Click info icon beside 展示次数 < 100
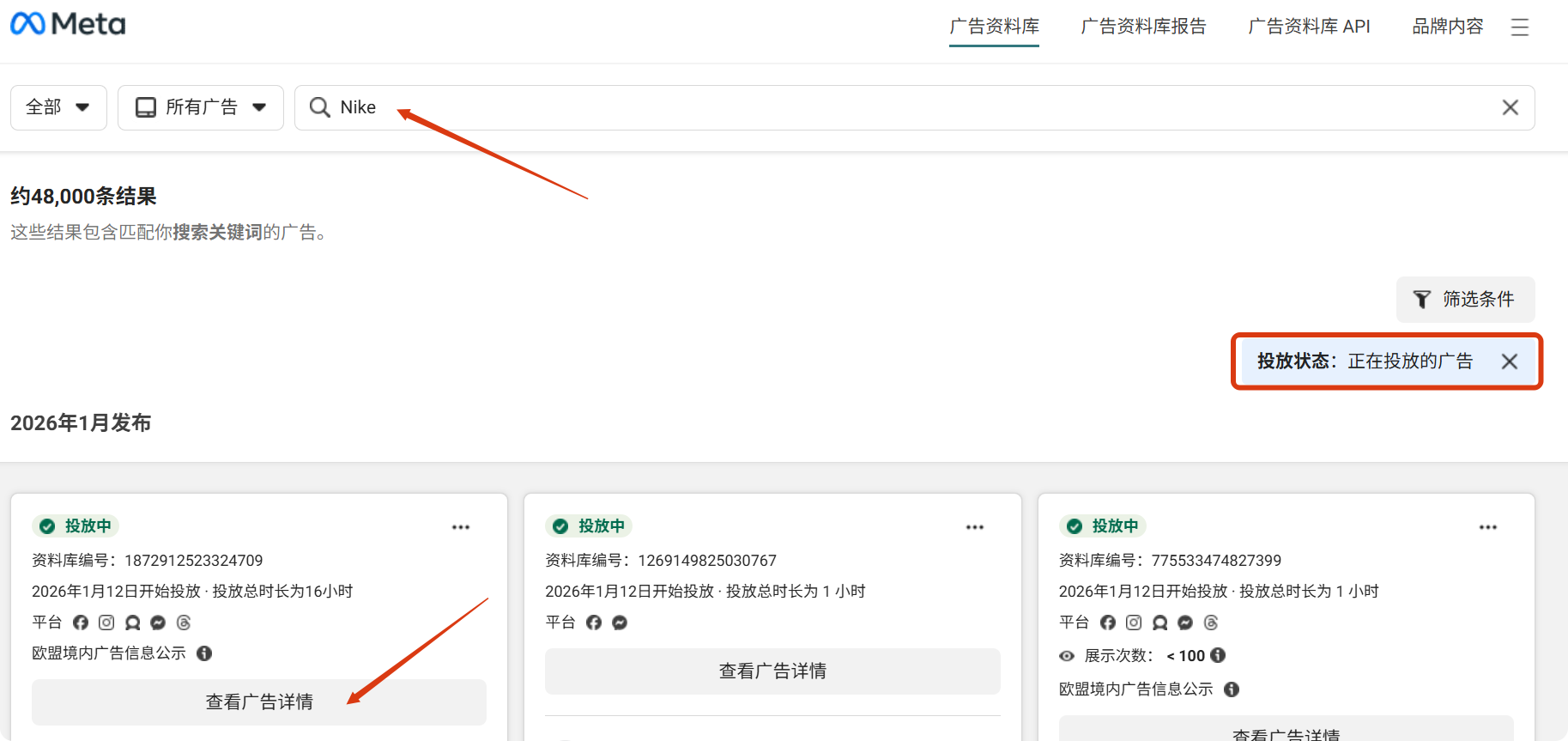Screen dimensions: 1568x741 point(1218,655)
